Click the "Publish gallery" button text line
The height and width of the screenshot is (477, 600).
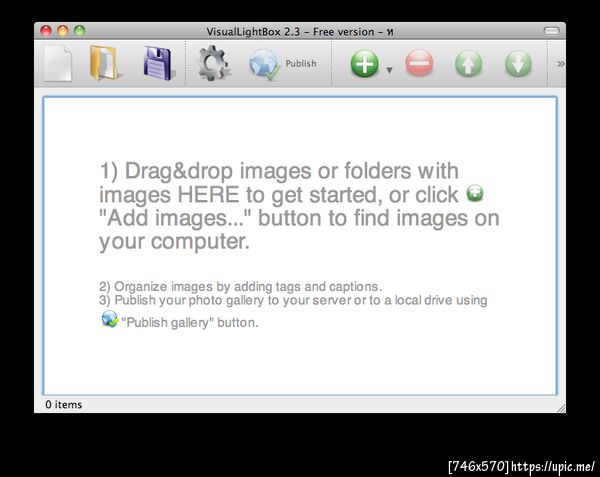[x=190, y=322]
